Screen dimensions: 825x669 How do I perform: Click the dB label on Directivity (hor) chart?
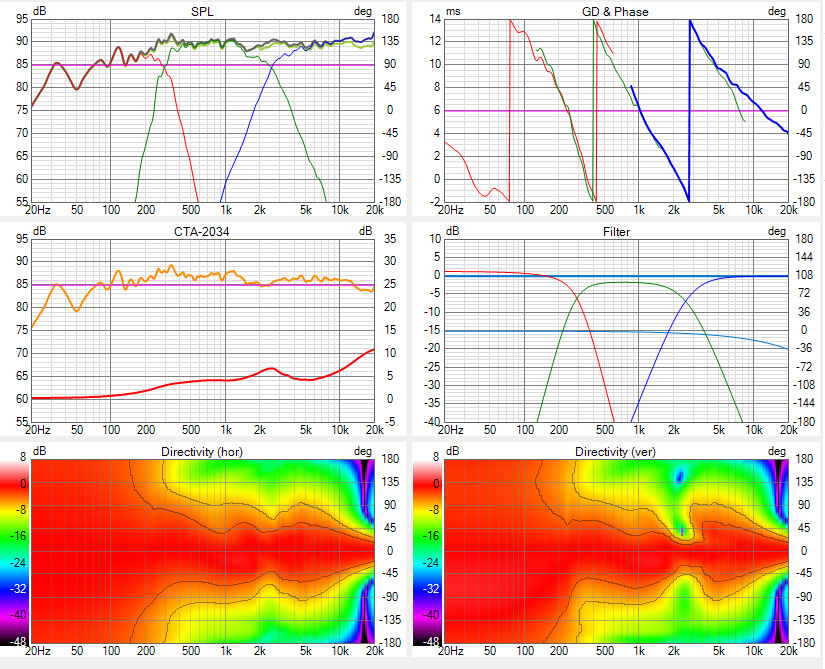tap(39, 451)
